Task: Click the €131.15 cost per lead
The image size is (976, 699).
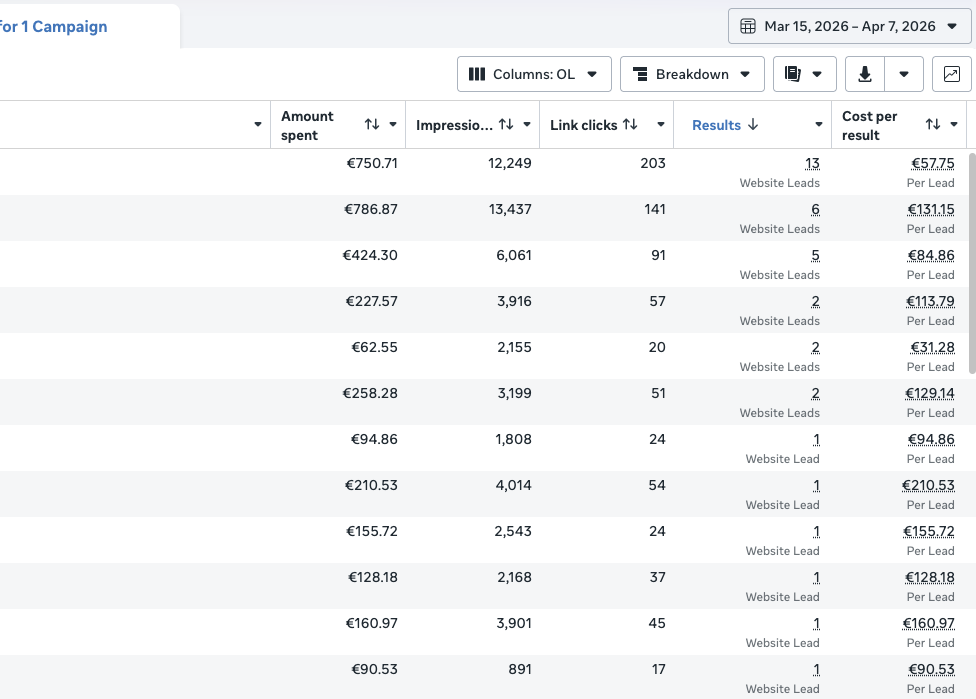Action: (931, 209)
